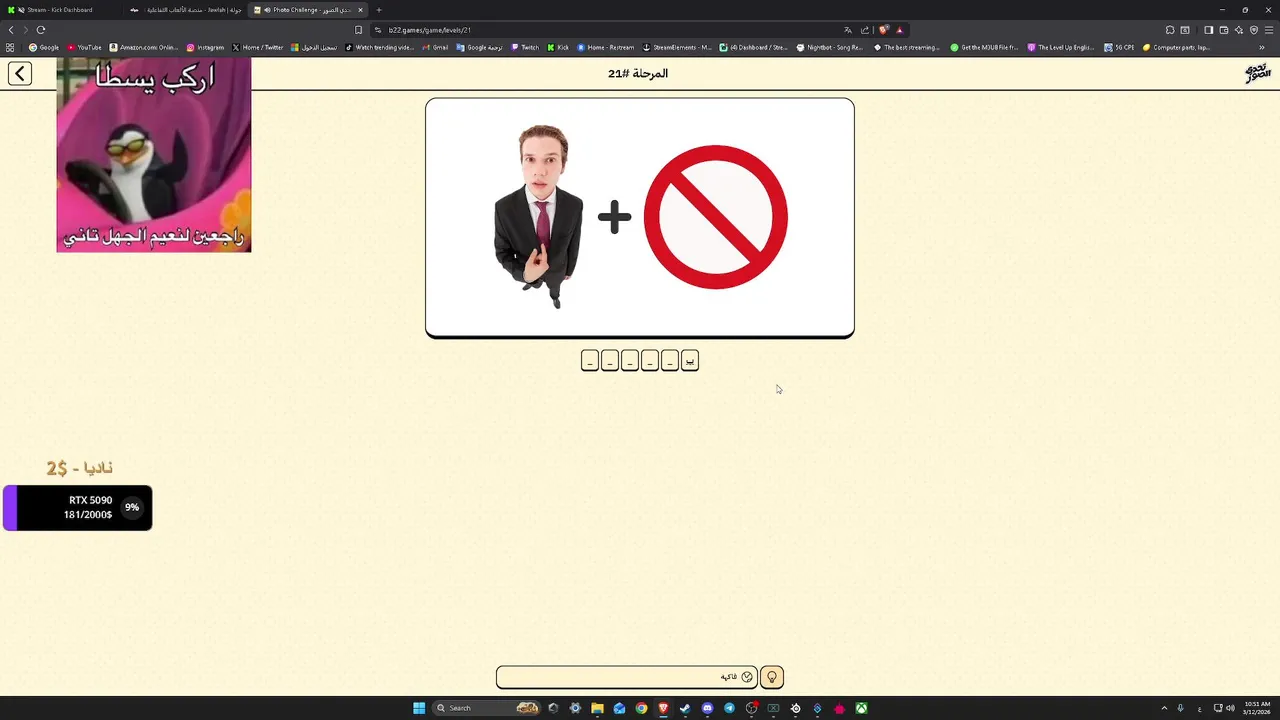Click the lightbulb hint button
Screen dimensions: 1280x720
771,677
